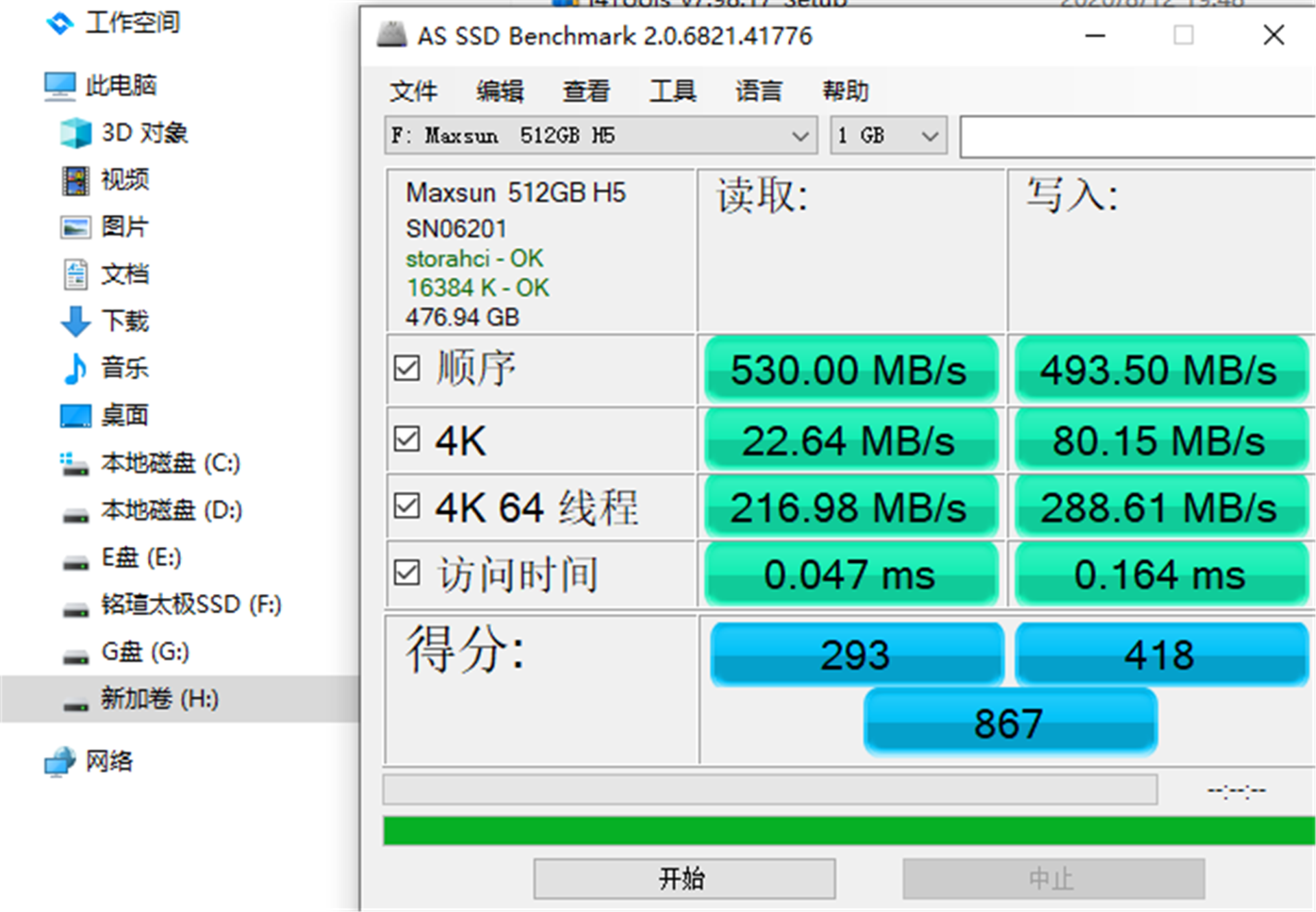Viewport: 1316px width, 912px height.
Task: Click the G盘 (G:) drive icon
Action: [75, 656]
